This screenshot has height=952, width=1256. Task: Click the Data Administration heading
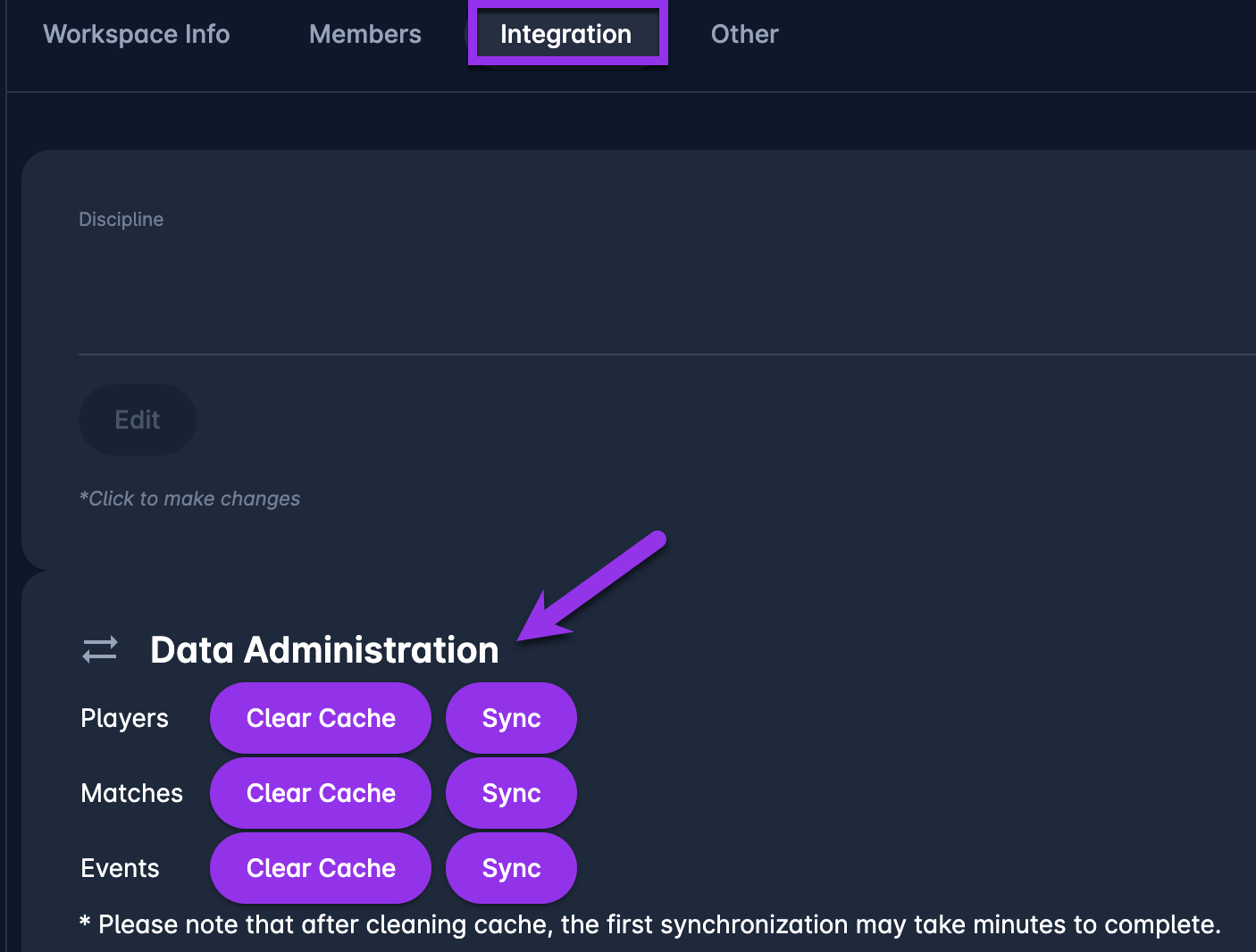point(324,650)
